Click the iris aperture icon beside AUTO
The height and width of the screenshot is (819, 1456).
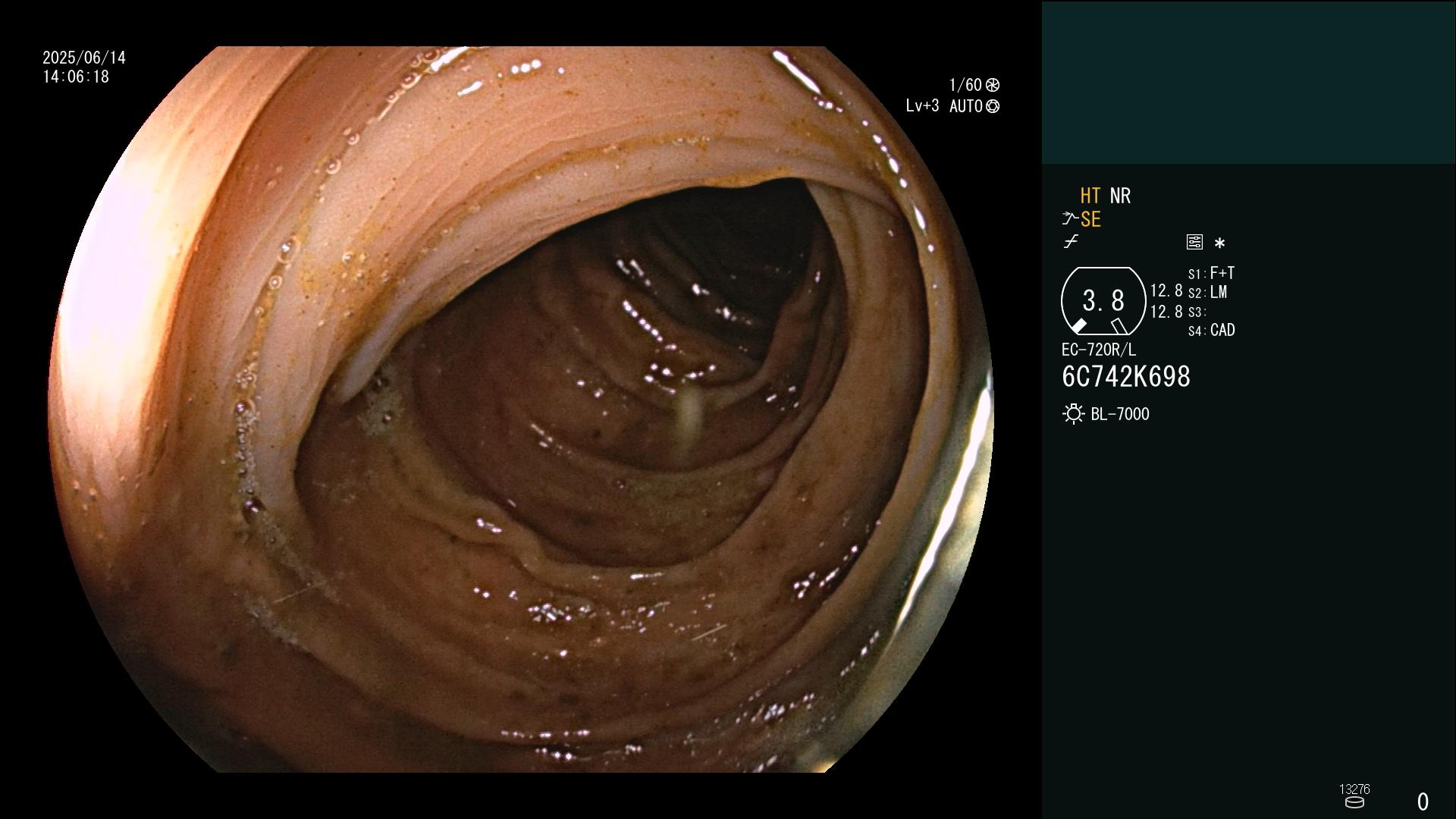tap(993, 107)
